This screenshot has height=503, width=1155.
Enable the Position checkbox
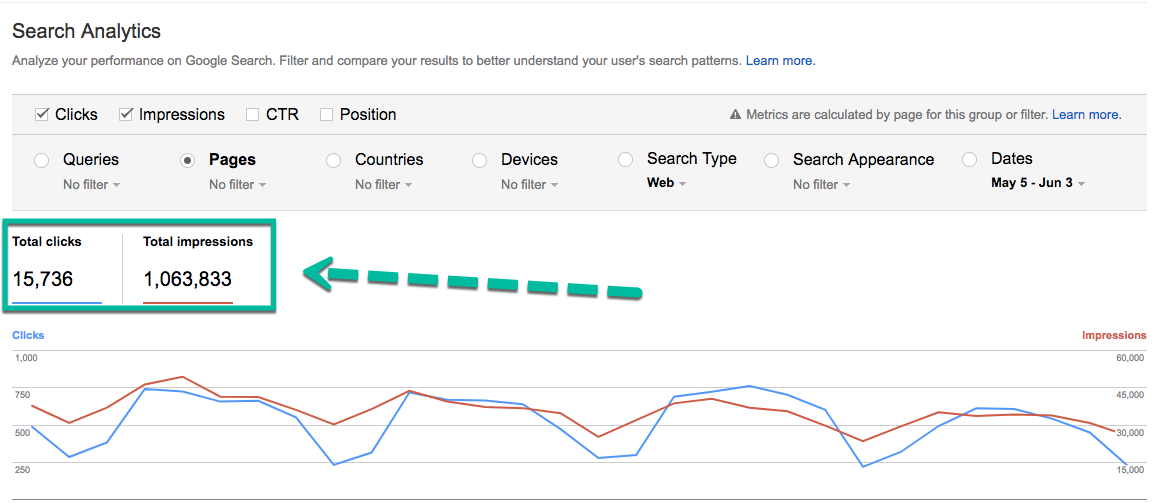[x=326, y=114]
